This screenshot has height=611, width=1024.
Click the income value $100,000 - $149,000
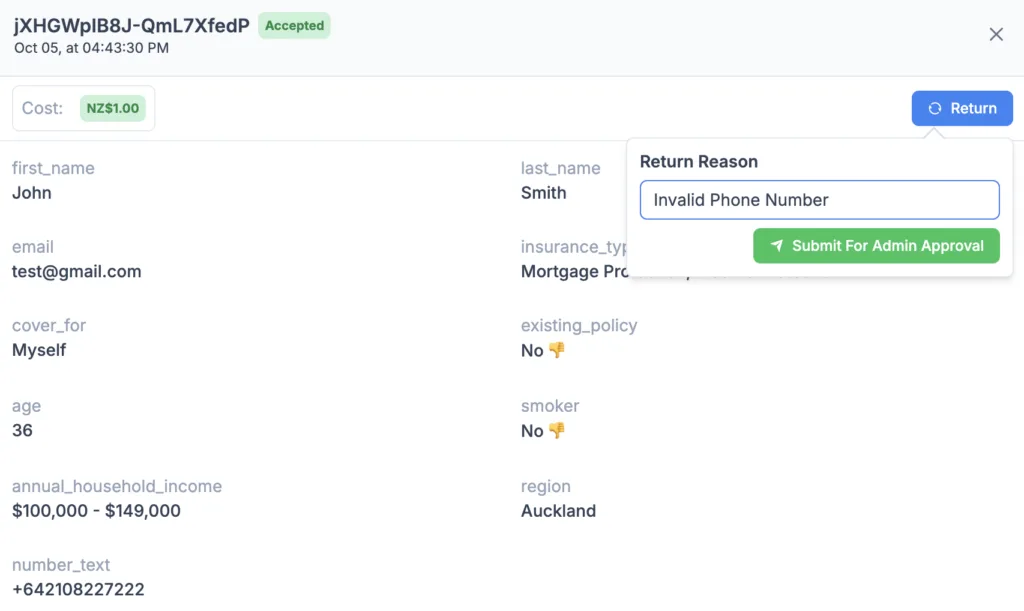tap(96, 511)
